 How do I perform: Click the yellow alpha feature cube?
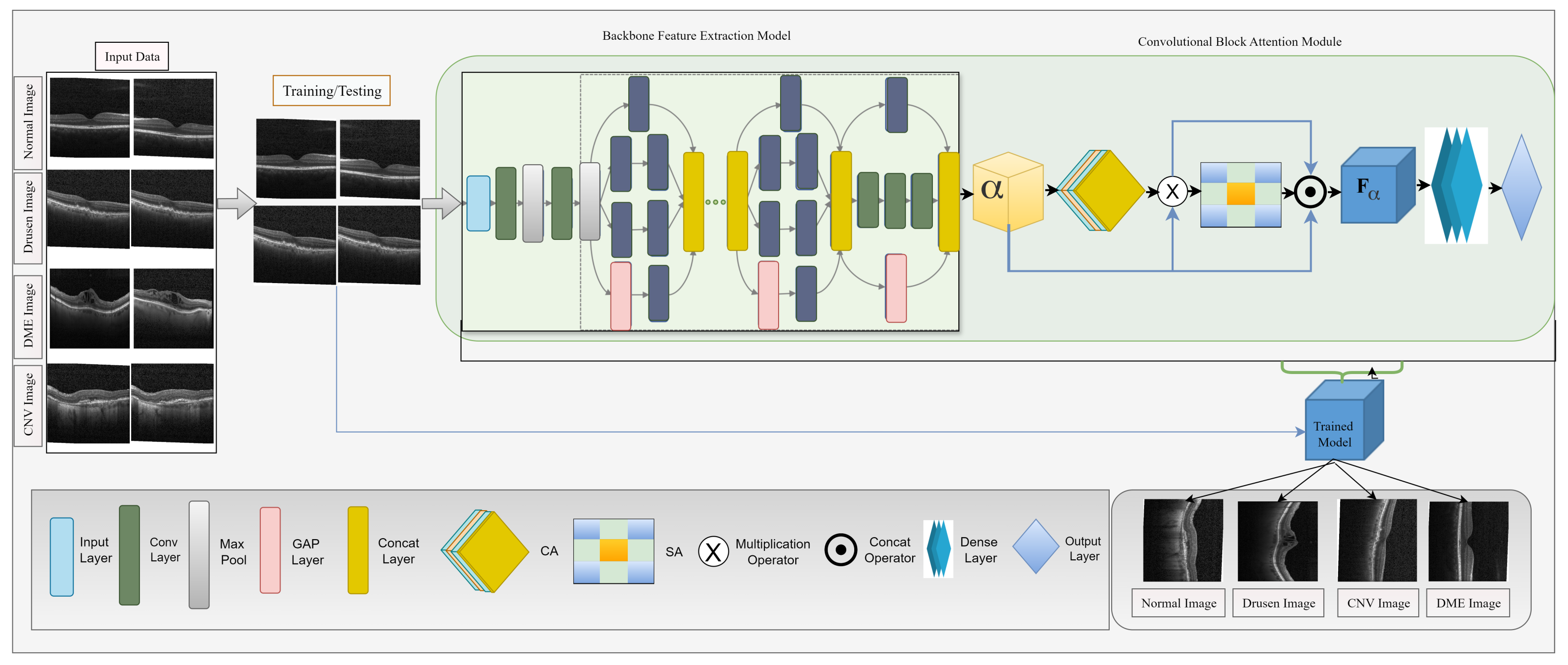1008,192
